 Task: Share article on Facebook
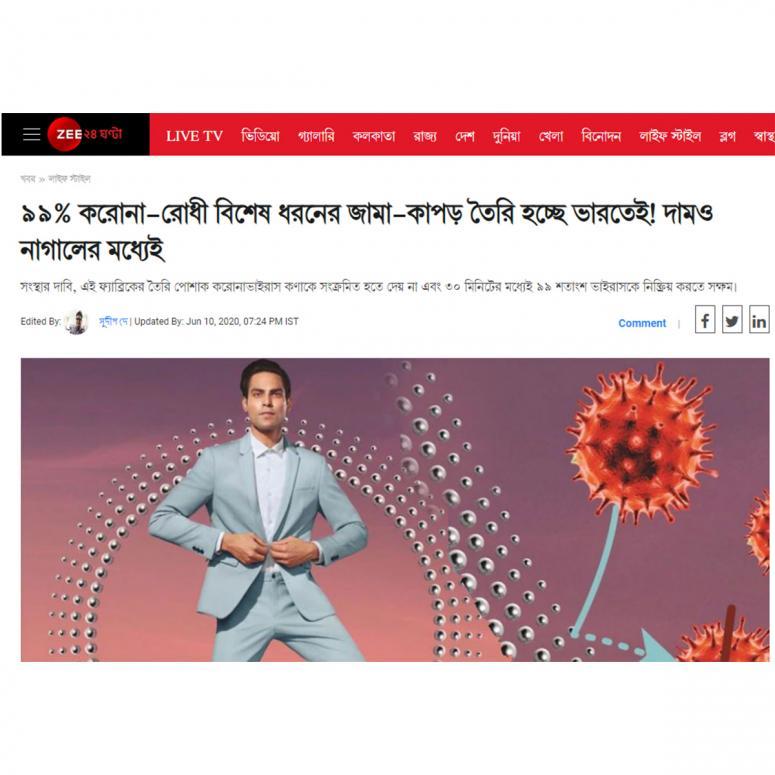[705, 322]
